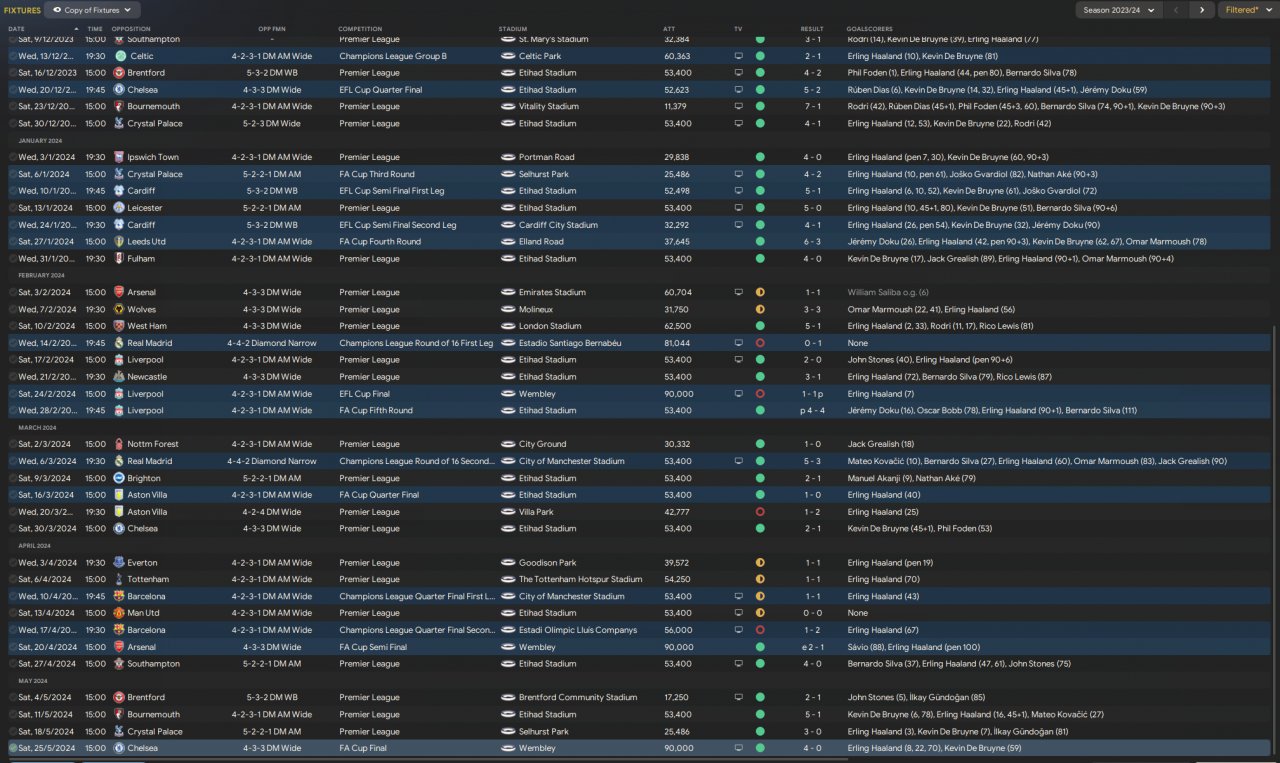Image resolution: width=1280 pixels, height=763 pixels.
Task: Click the red loss indicator in Real Madrid 0-1 row
Action: [760, 343]
